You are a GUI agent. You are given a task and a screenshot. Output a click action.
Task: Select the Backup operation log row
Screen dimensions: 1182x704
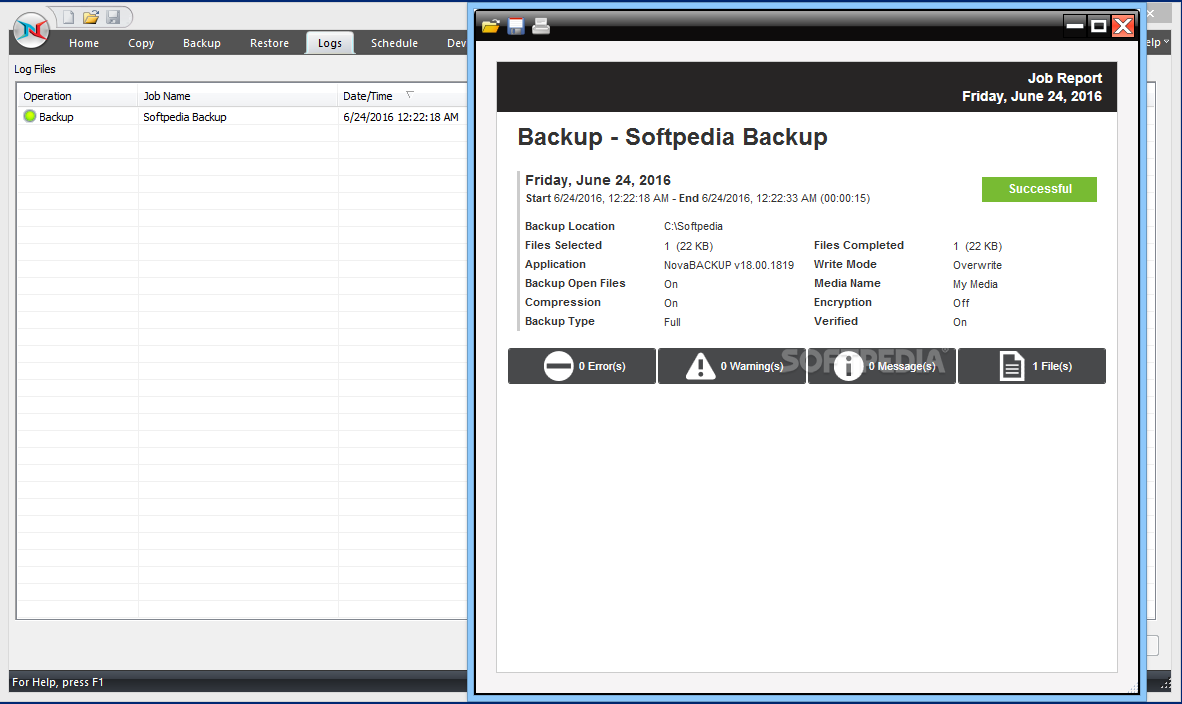242,117
